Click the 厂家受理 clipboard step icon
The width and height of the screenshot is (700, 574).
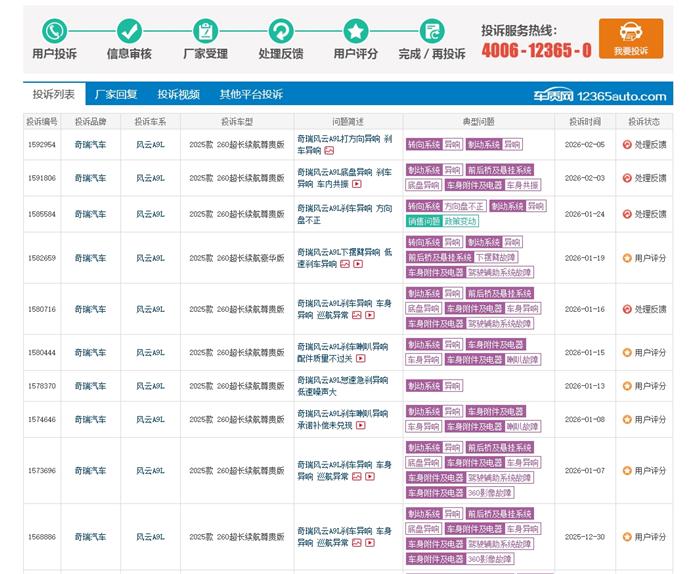[x=205, y=31]
